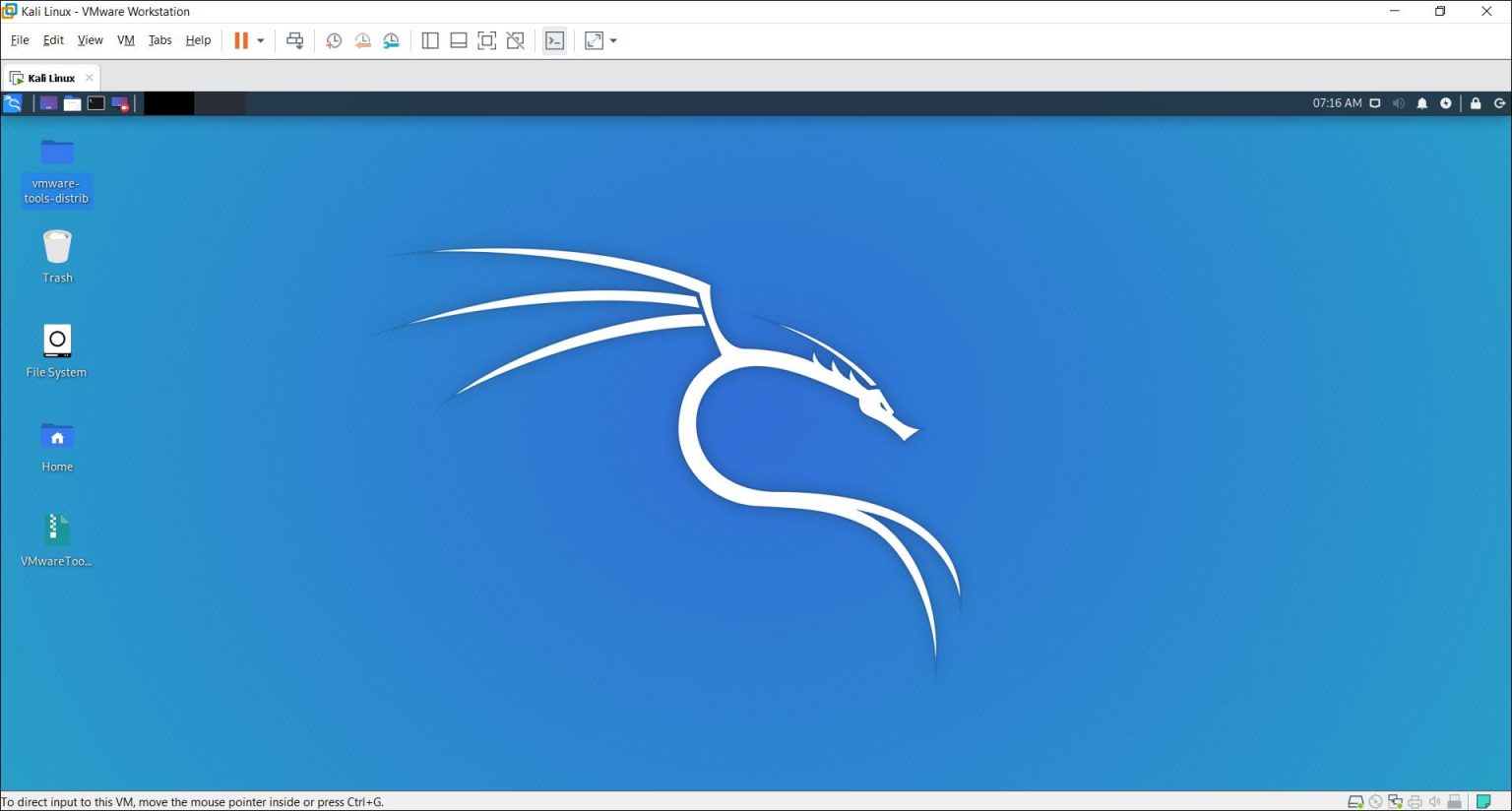Enter full screen mode
The height and width of the screenshot is (811, 1512).
tap(486, 40)
